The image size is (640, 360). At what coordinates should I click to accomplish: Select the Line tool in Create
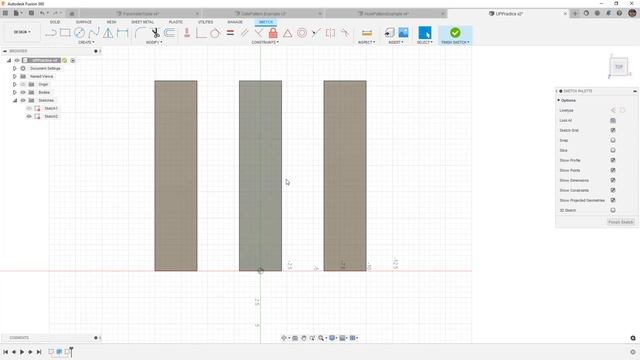coord(51,33)
